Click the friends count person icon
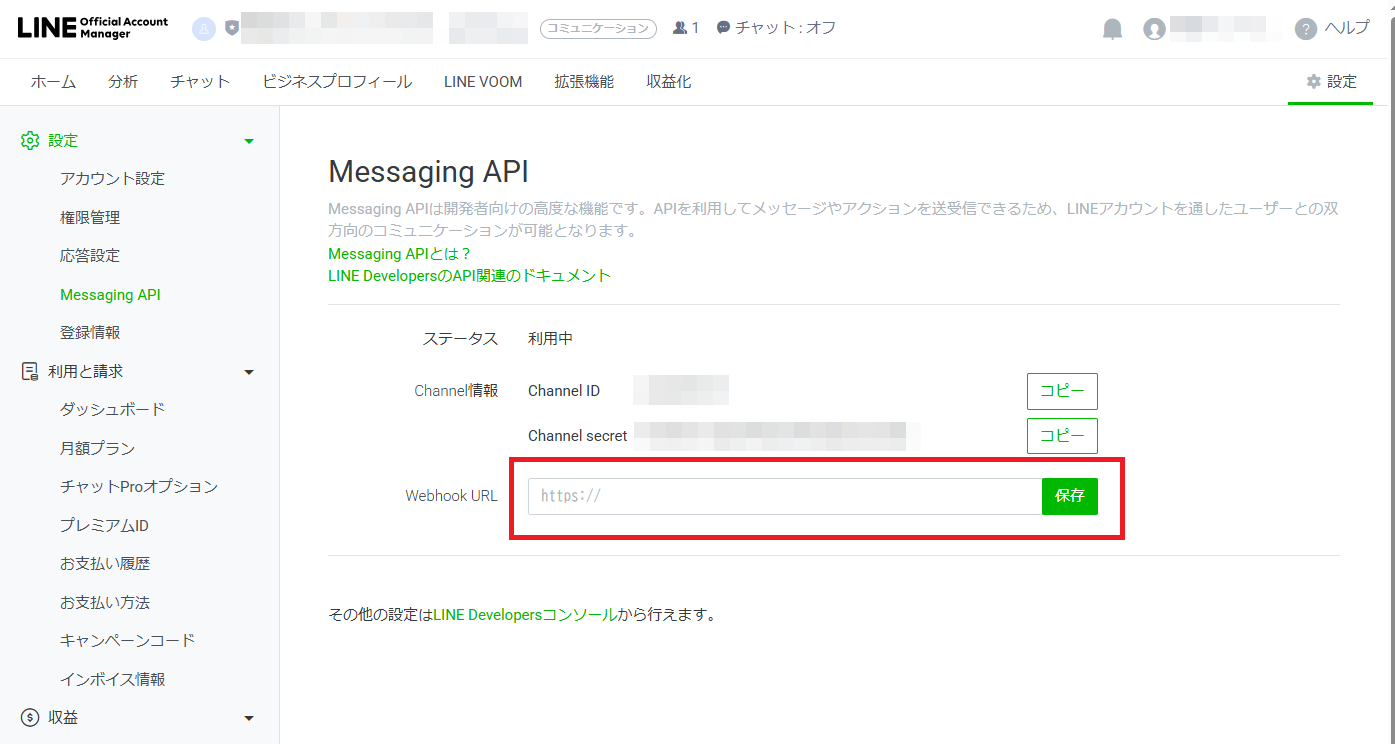Viewport: 1395px width, 744px height. tap(680, 28)
